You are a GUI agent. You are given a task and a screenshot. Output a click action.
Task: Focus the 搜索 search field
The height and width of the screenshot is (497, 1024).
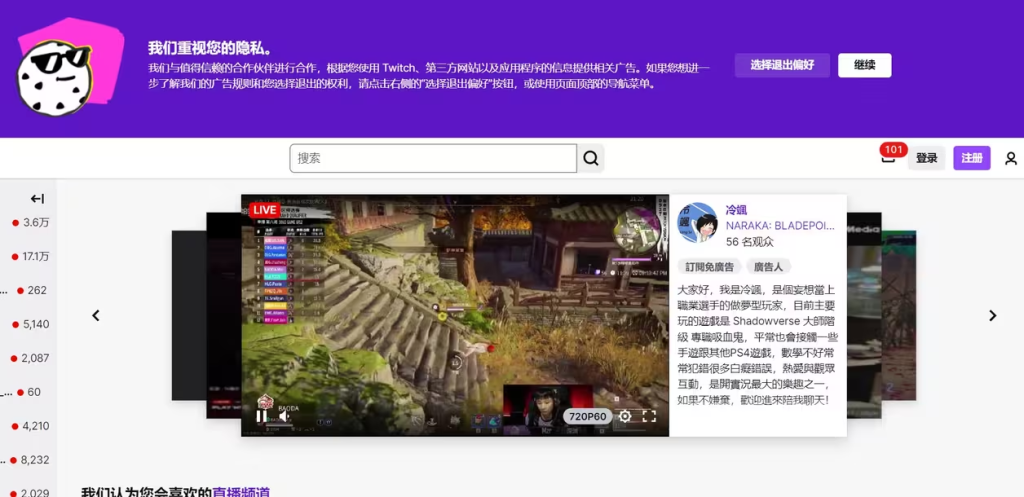pyautogui.click(x=433, y=158)
